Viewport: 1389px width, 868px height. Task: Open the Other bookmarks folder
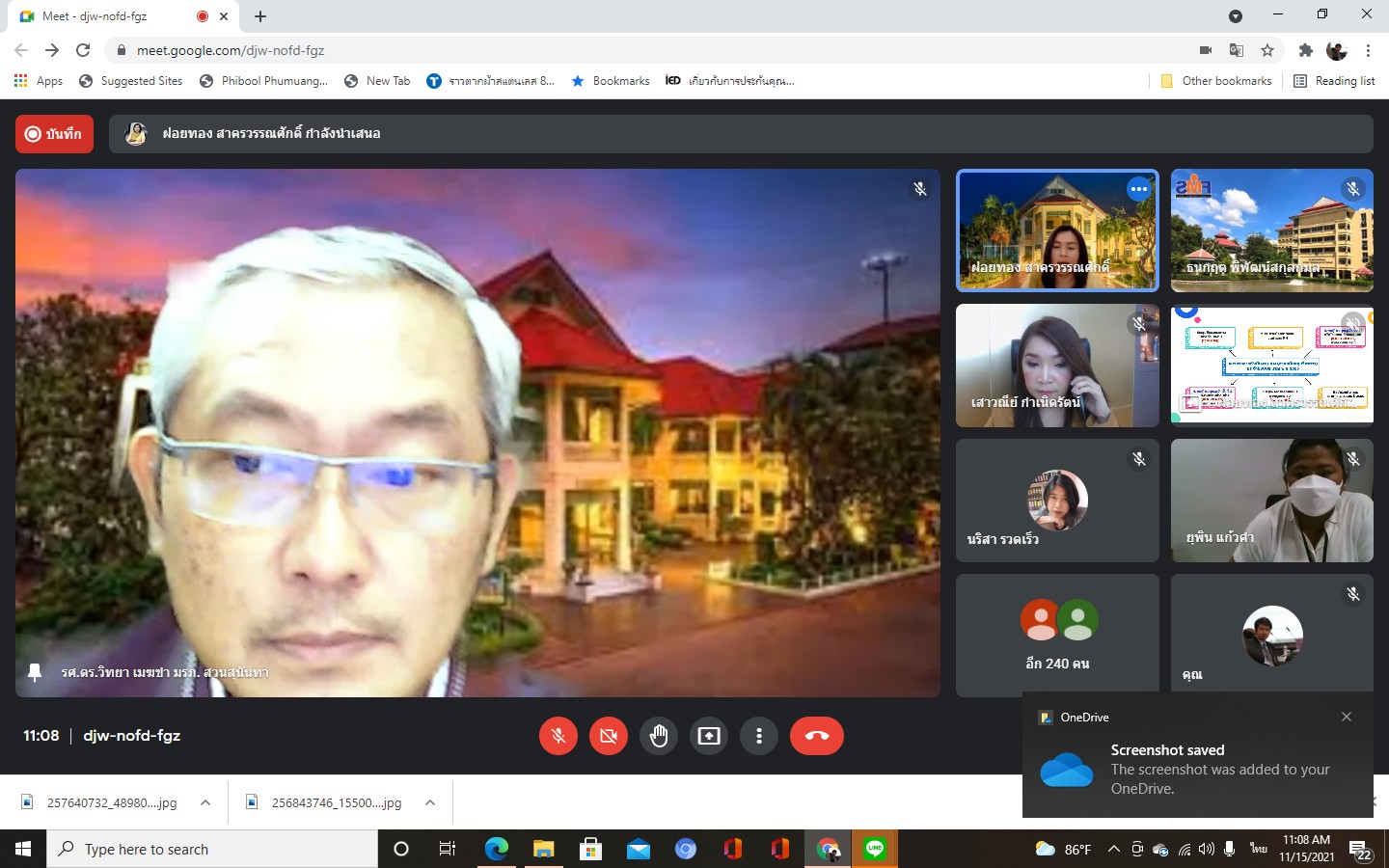1216,81
